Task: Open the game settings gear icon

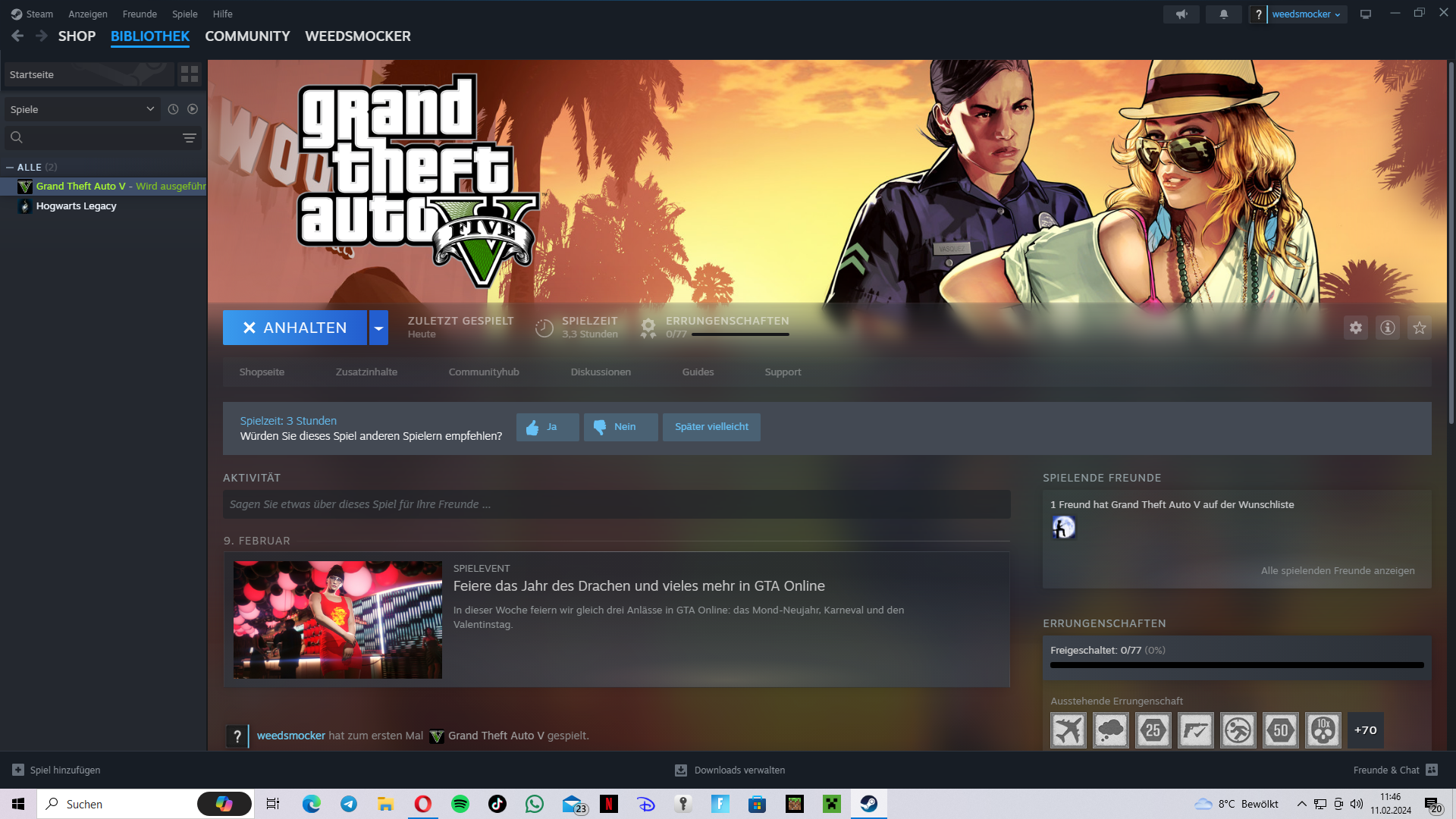Action: (1356, 328)
